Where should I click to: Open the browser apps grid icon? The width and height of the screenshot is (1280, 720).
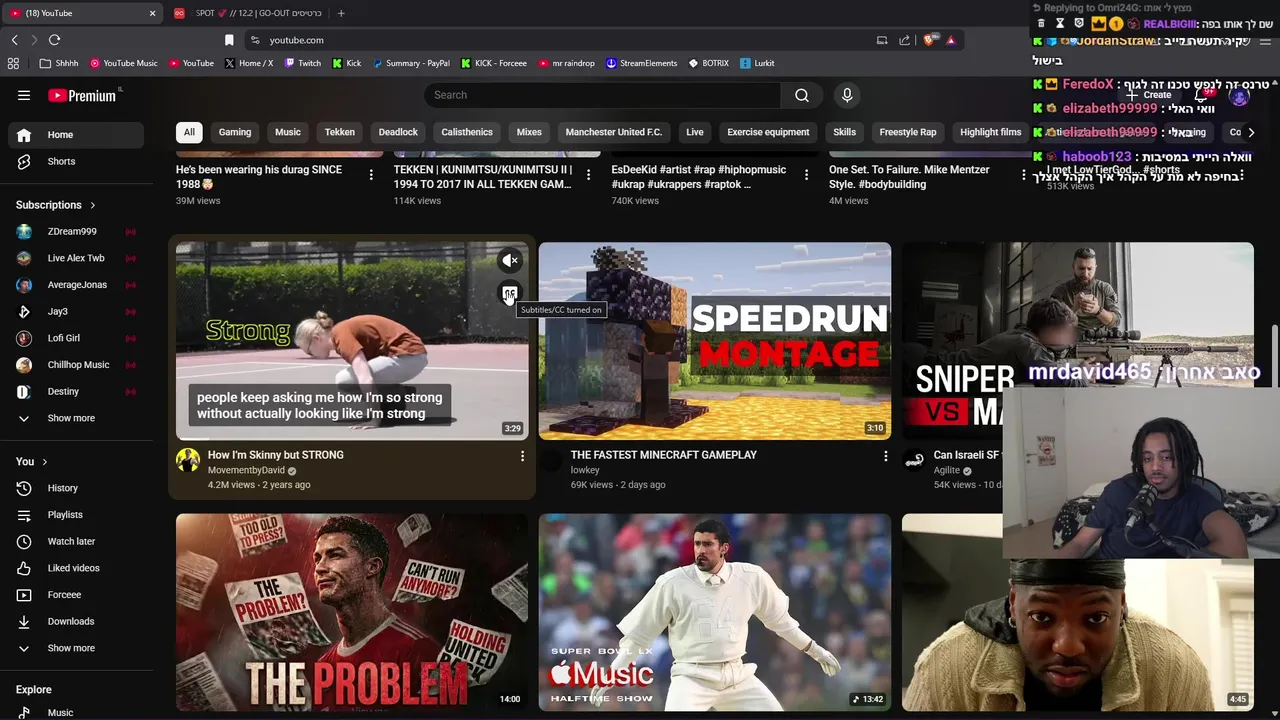[13, 63]
